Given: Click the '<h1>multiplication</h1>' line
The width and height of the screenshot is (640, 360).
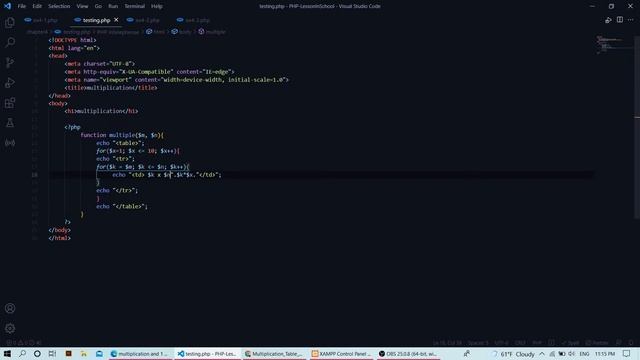Looking at the screenshot, I should point(101,111).
